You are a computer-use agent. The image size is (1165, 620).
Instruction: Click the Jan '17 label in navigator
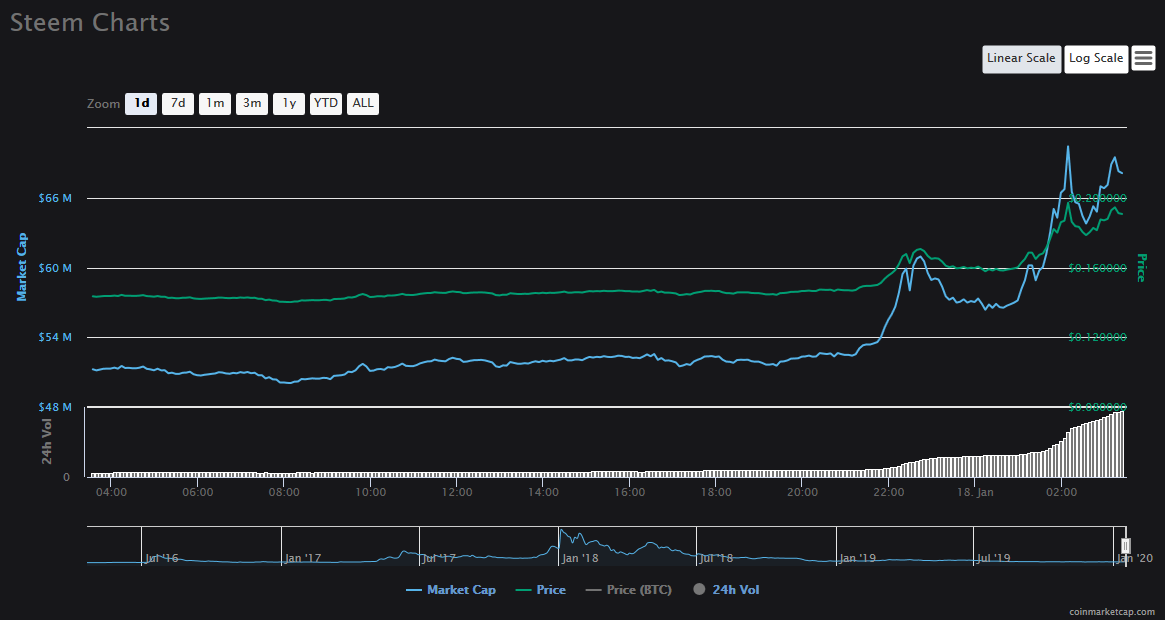coord(302,558)
